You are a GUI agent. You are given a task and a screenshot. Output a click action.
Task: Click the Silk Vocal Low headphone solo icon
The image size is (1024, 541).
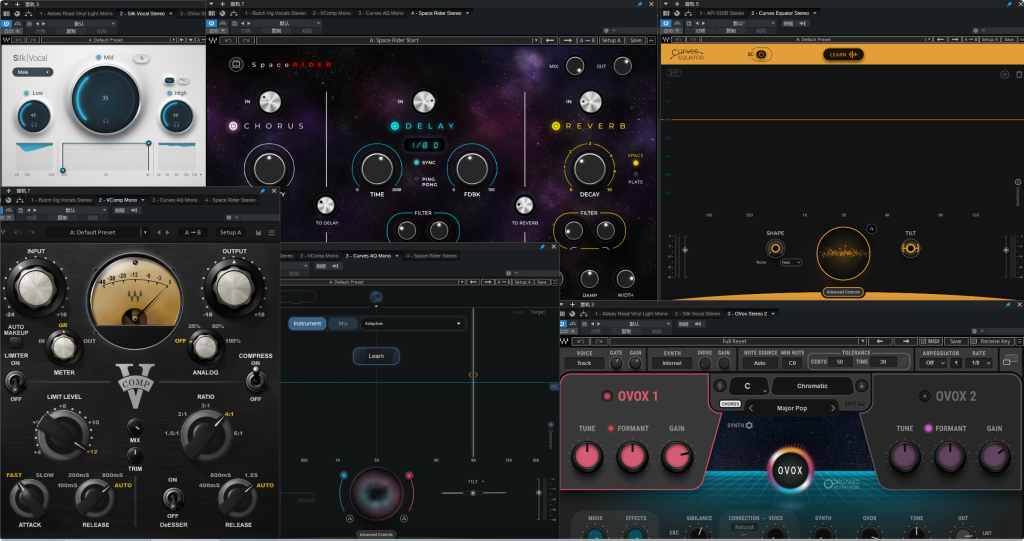point(34,124)
